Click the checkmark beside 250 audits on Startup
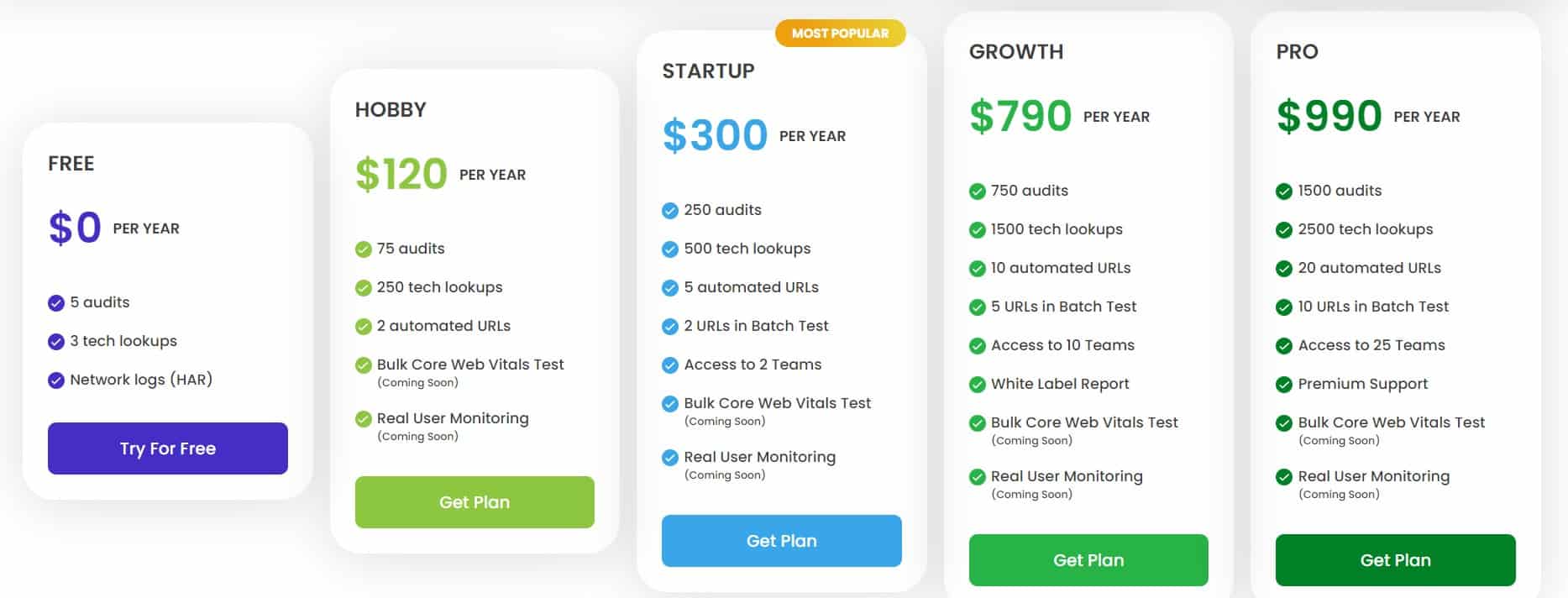 pyautogui.click(x=669, y=210)
